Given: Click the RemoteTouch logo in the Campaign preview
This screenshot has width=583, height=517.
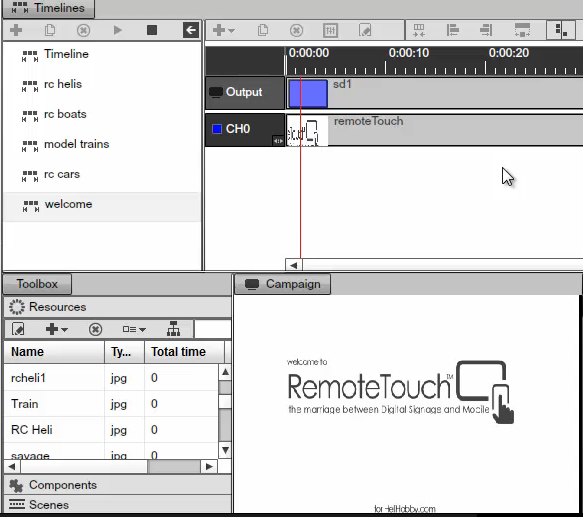Looking at the screenshot, I should (400, 391).
